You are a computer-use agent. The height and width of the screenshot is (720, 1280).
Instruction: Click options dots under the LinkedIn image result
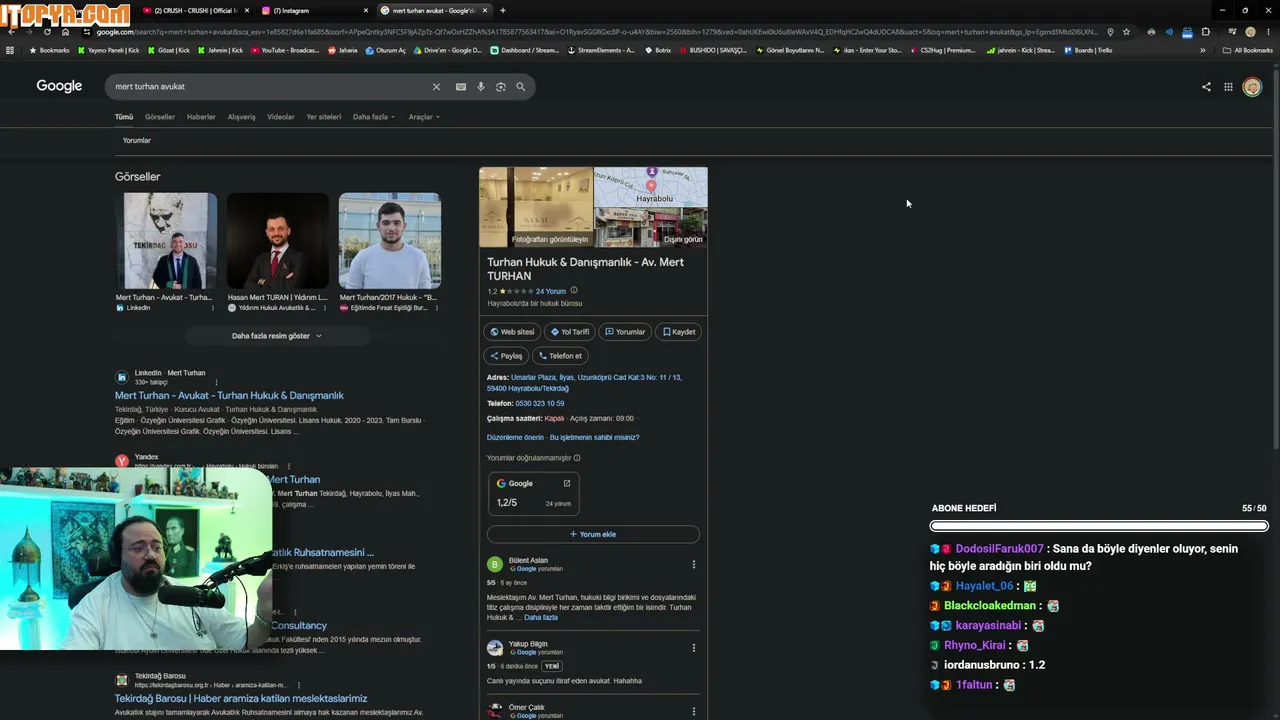(x=215, y=308)
